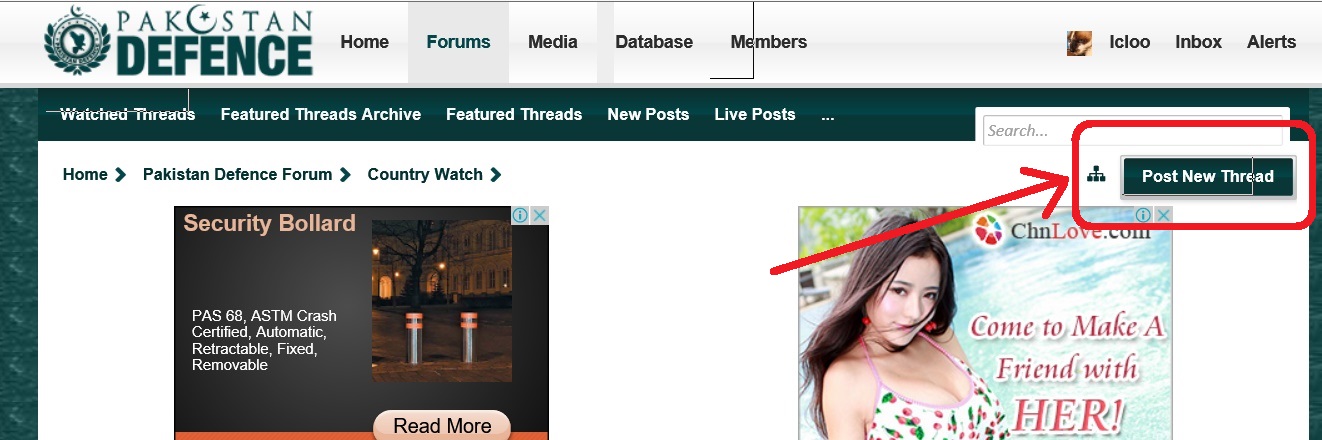This screenshot has width=1322, height=440.
Task: Close the Security Bollard ad with X icon
Action: [539, 215]
